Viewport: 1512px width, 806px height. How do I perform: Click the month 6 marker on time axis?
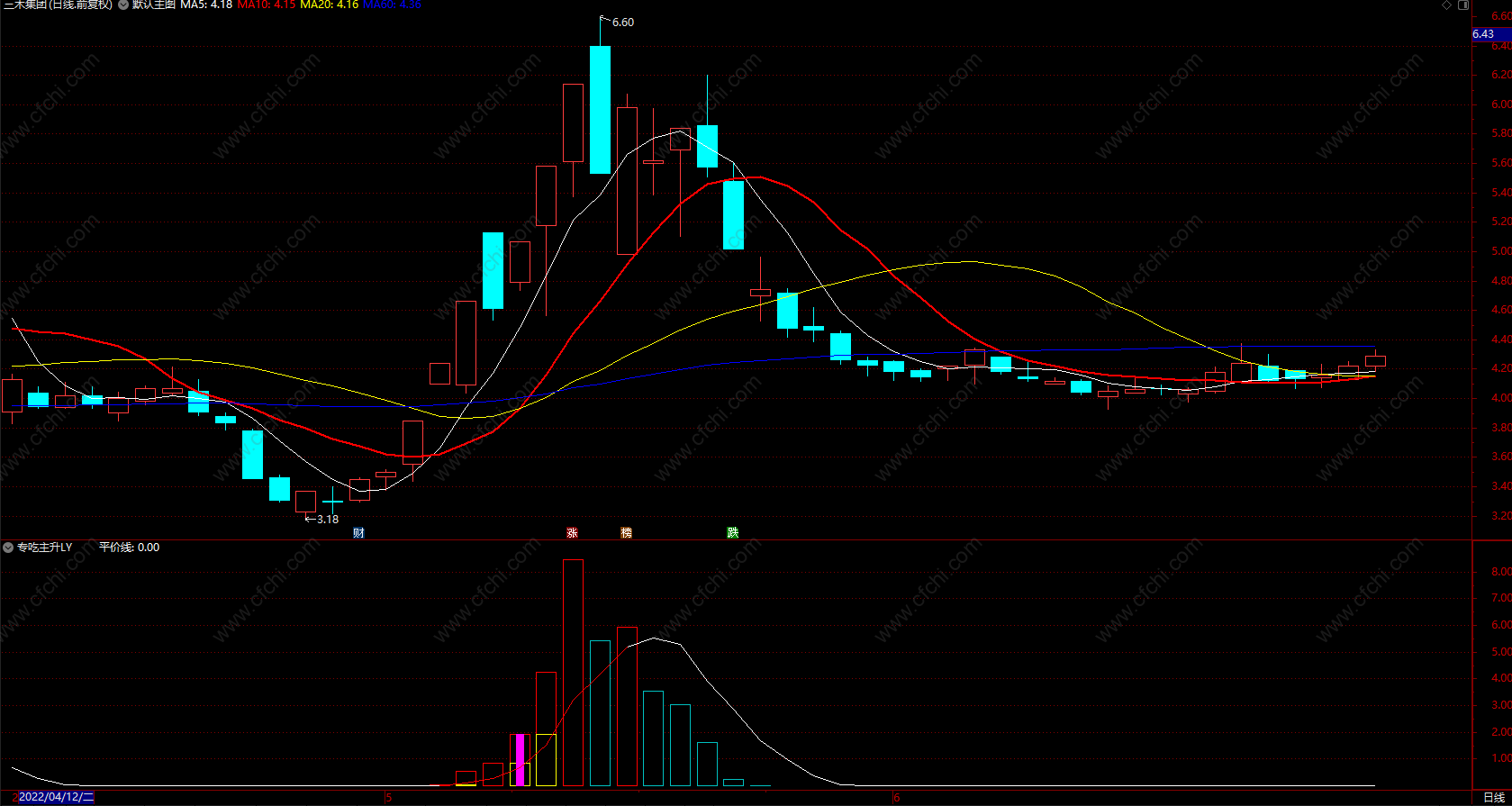pyautogui.click(x=896, y=798)
